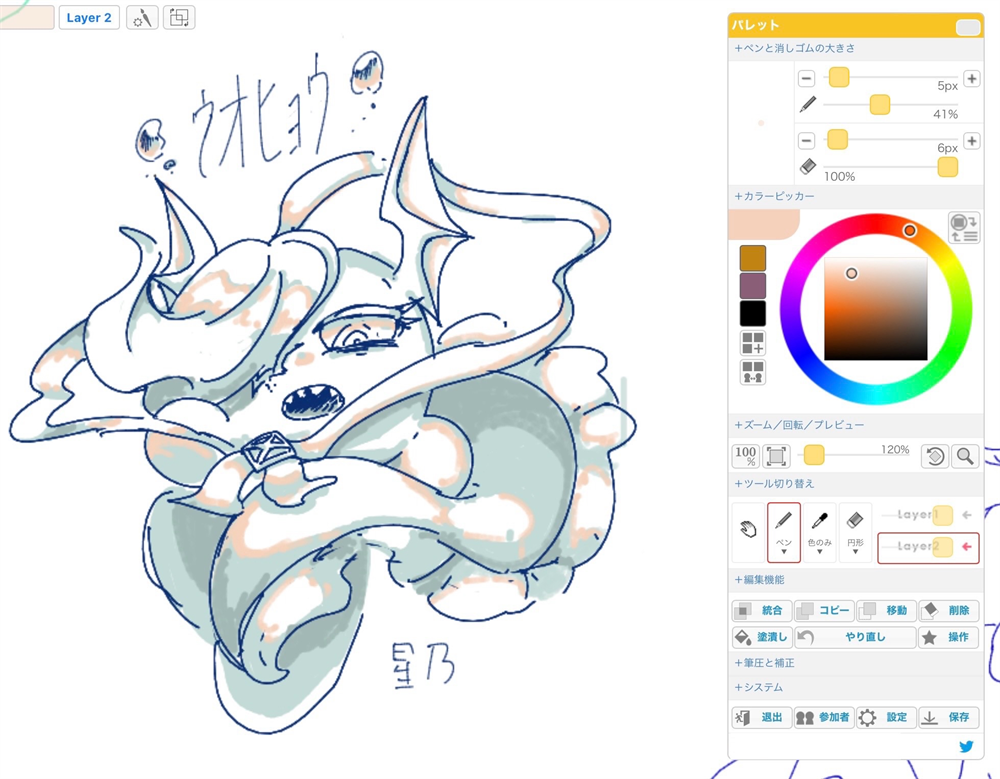This screenshot has height=779, width=1000.
Task: Select the hand pan tool
Action: coord(748,532)
